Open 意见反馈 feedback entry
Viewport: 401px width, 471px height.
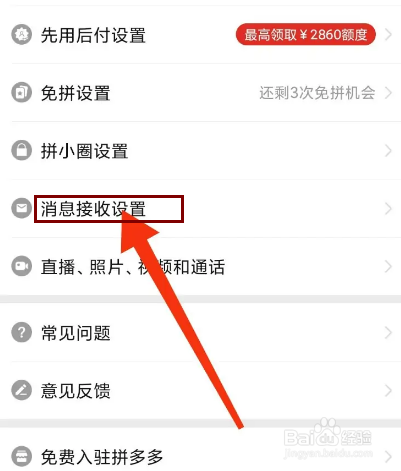pos(200,390)
